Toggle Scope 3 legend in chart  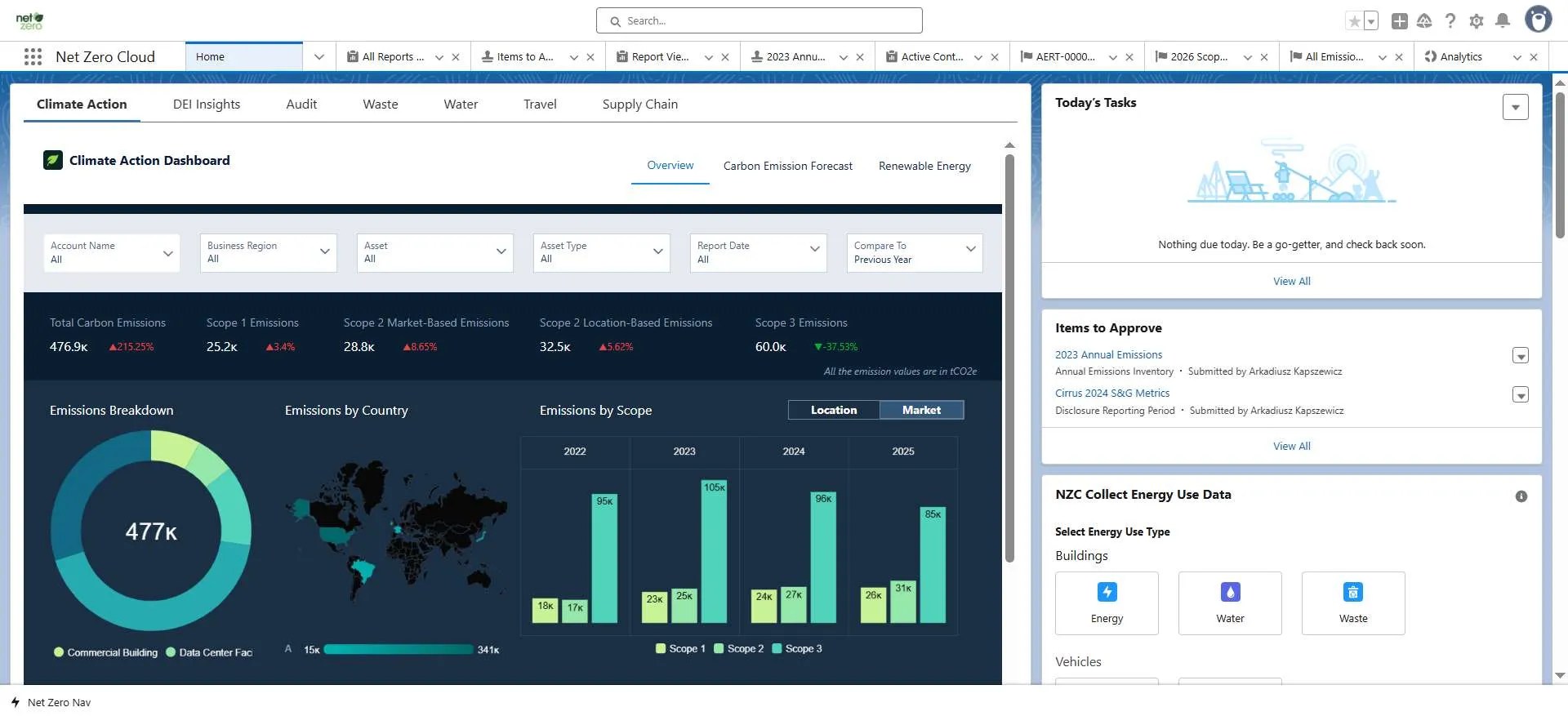(797, 648)
